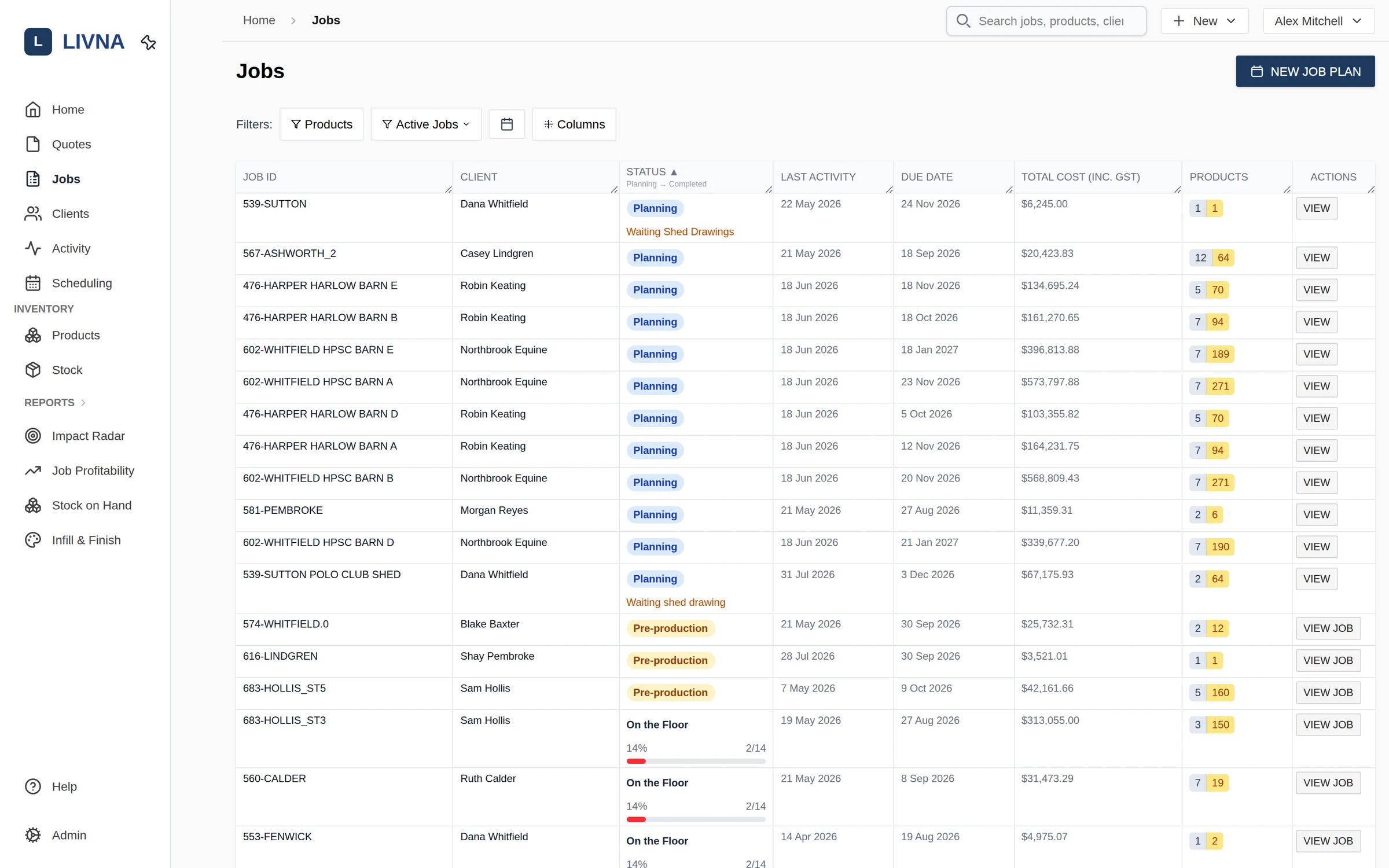
Task: Expand the Active Jobs filter dropdown
Action: [426, 124]
